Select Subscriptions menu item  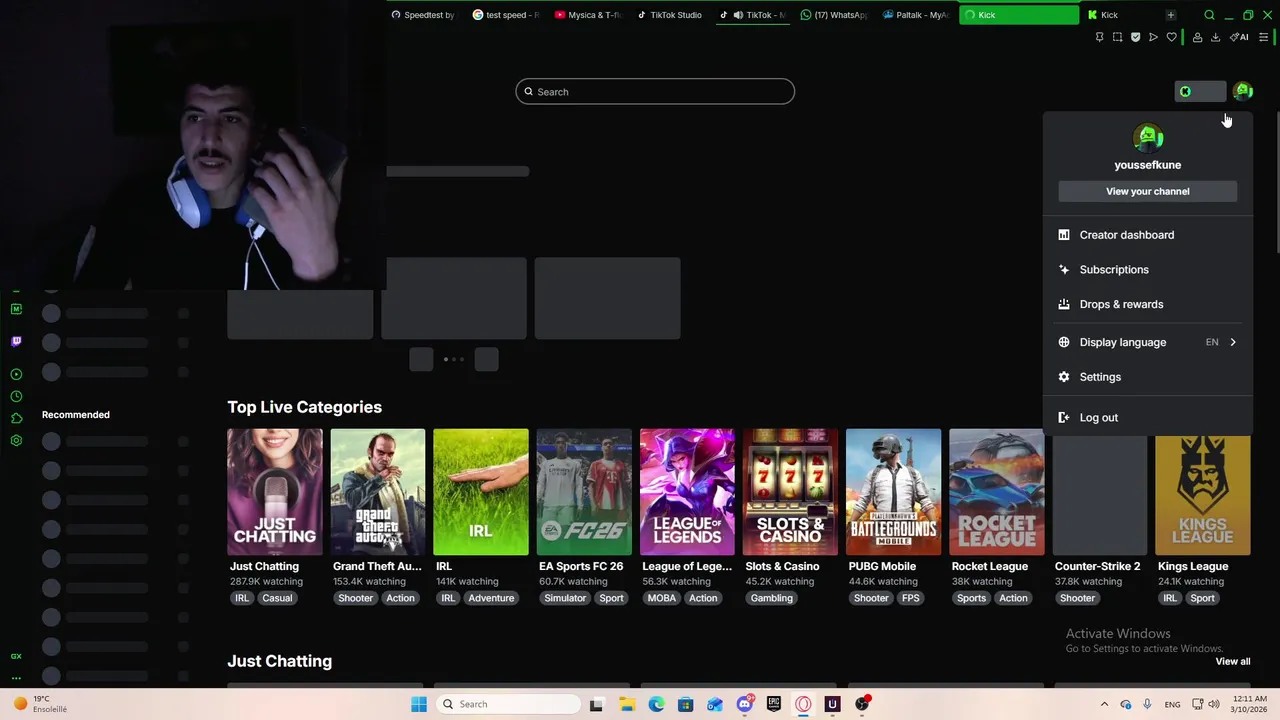[1148, 270]
